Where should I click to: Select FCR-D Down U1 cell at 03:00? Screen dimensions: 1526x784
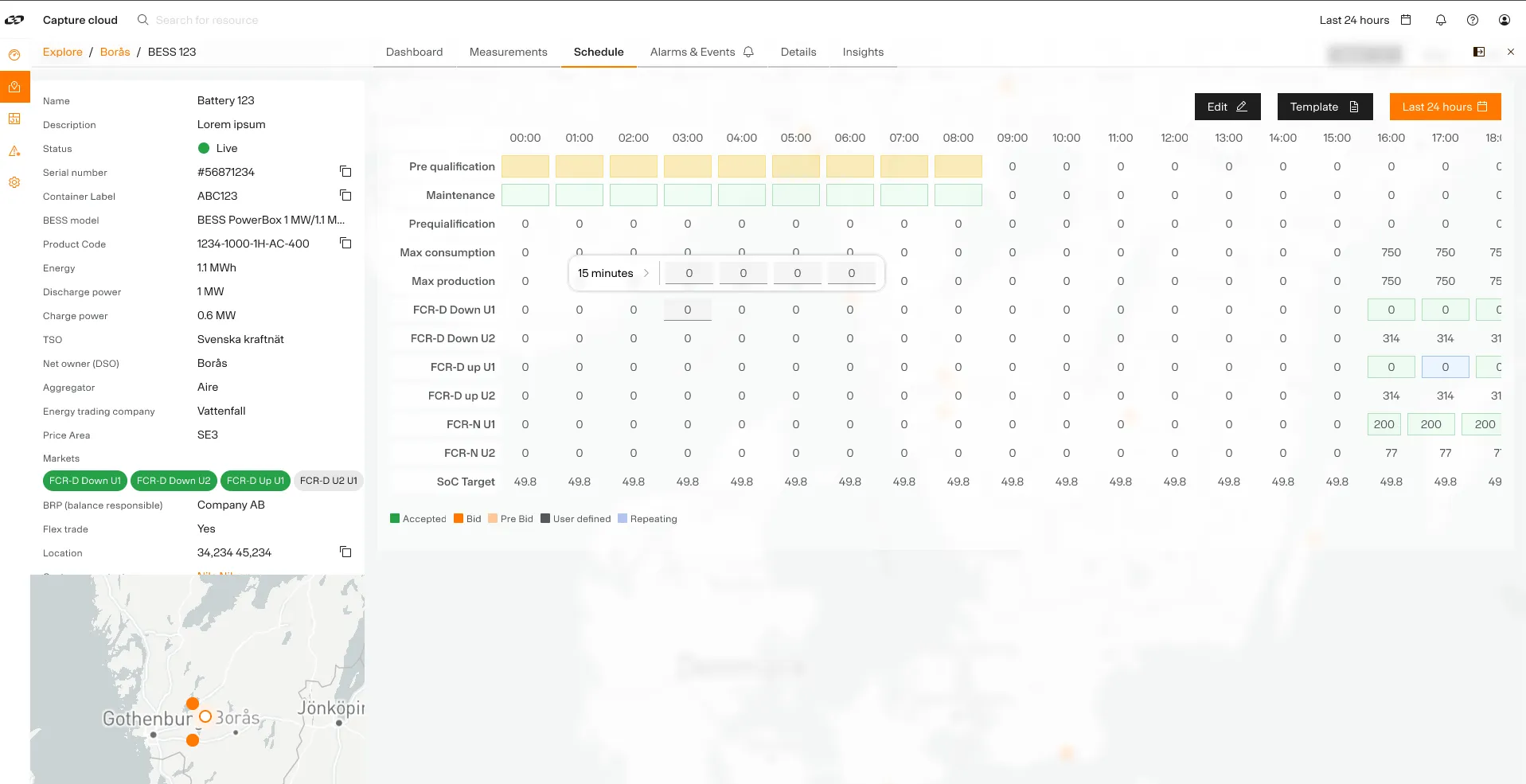click(688, 310)
